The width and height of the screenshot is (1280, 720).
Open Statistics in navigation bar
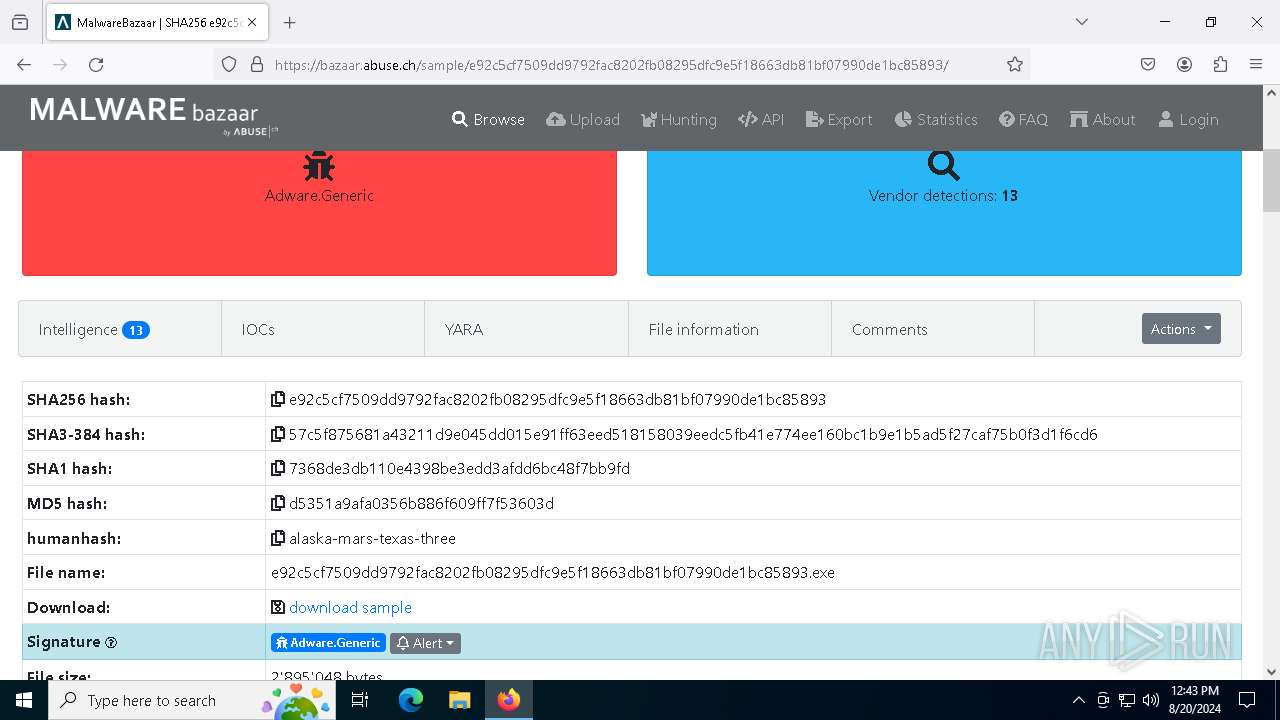tap(936, 119)
